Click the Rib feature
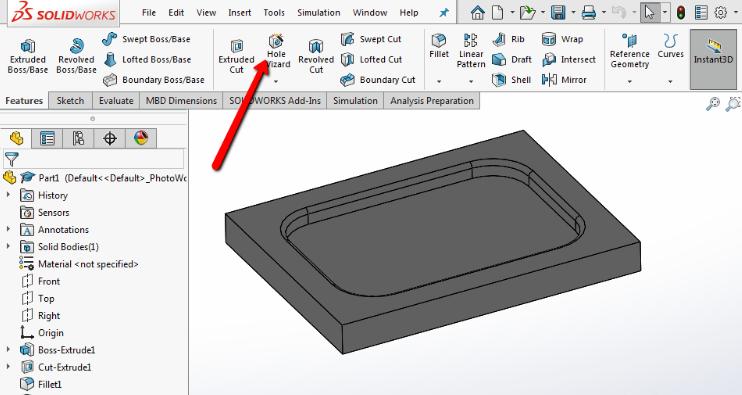Screen dimensions: 742x395 tap(508, 39)
